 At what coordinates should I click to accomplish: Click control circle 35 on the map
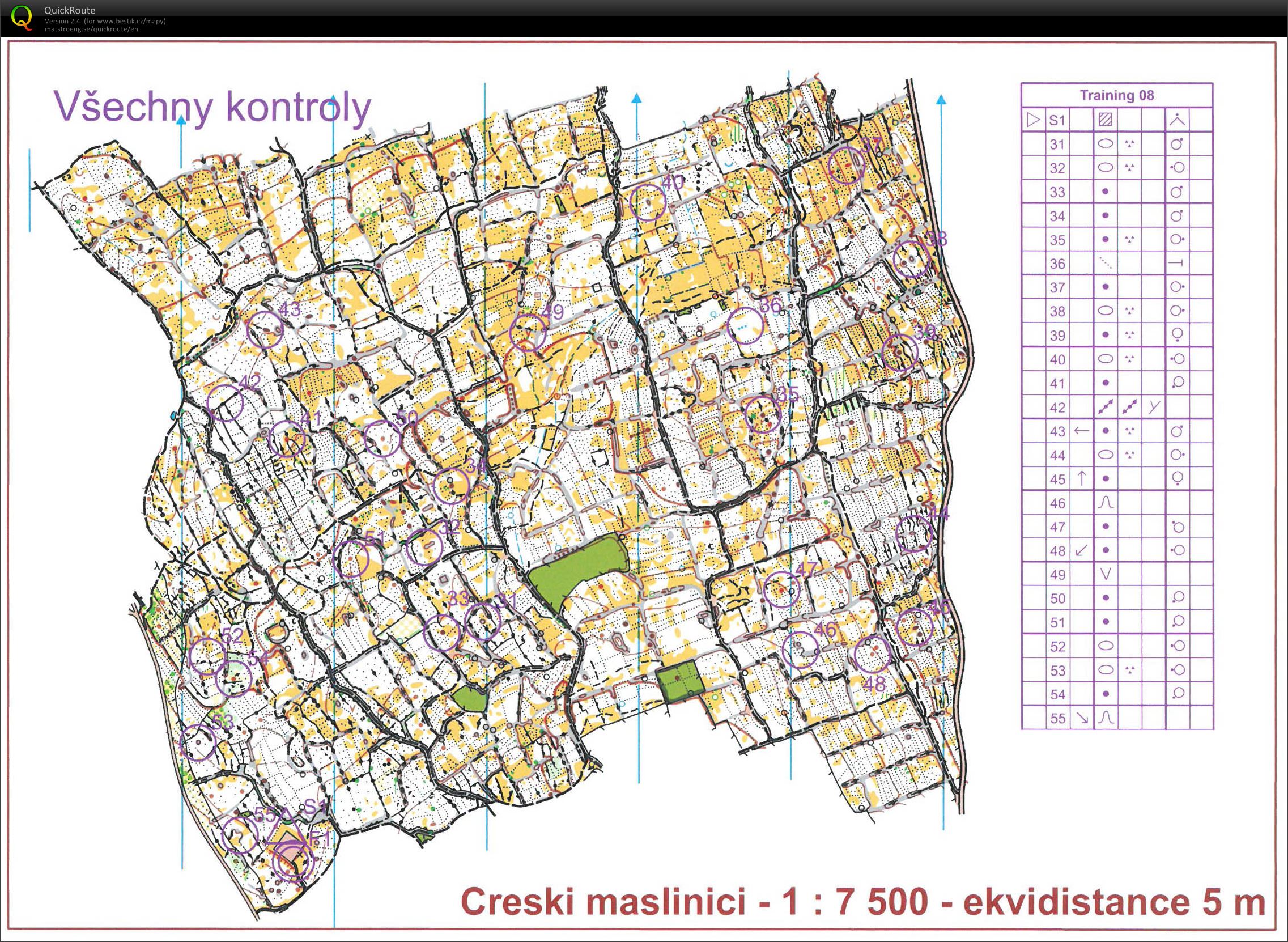tap(763, 414)
